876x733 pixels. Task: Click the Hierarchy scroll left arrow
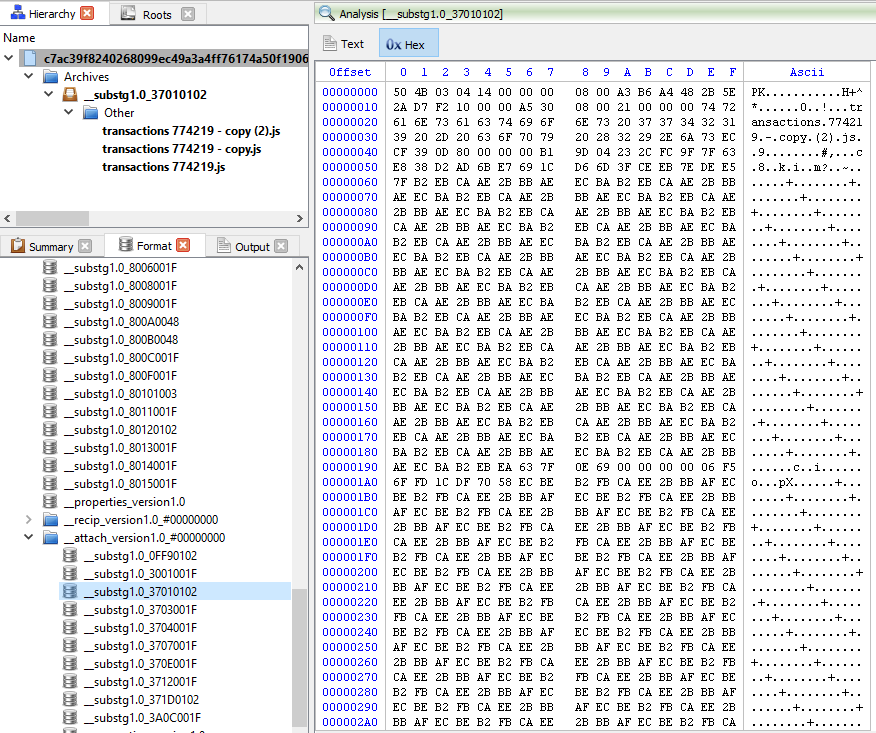coord(7,218)
